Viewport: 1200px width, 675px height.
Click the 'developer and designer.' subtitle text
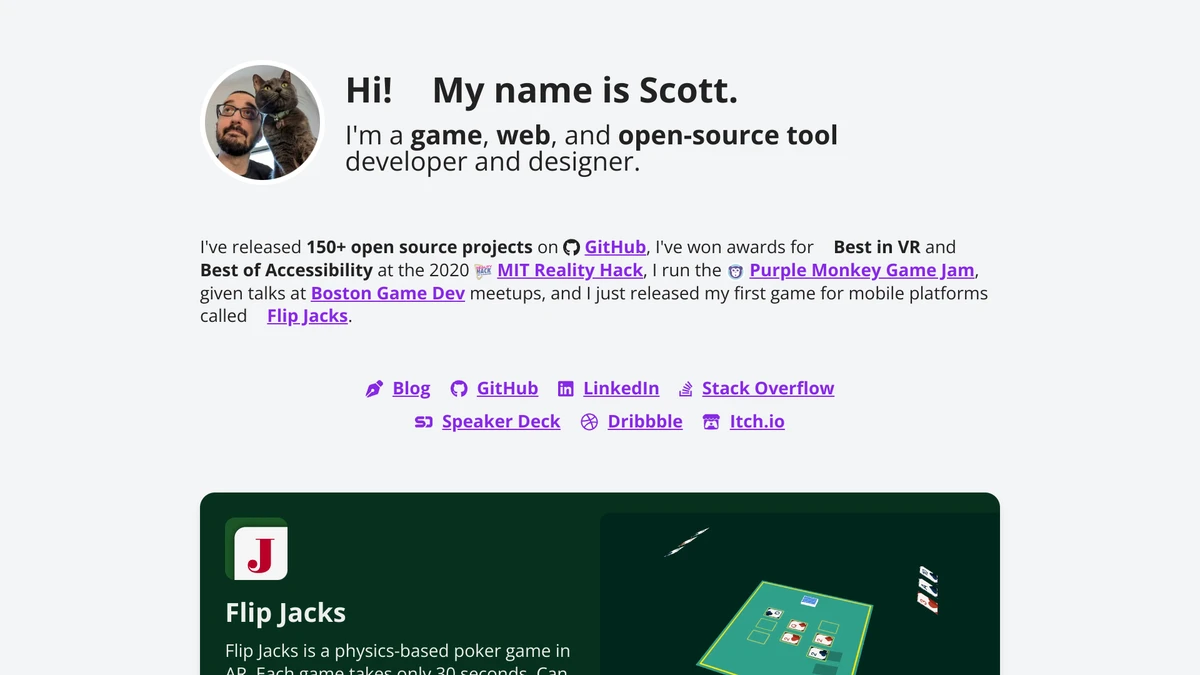(x=492, y=161)
